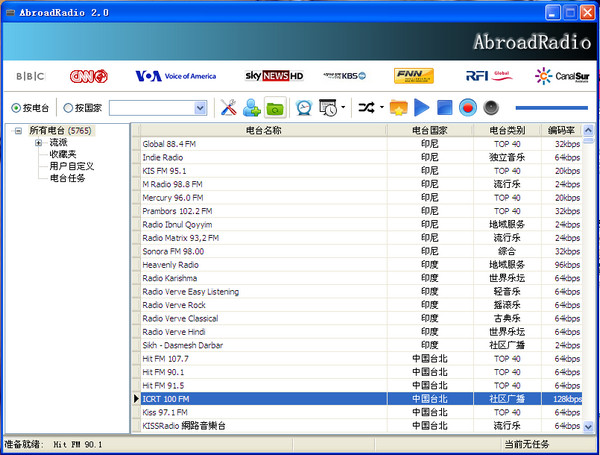The image size is (600, 455).
Task: Click the alarm clock timer icon
Action: tap(303, 107)
